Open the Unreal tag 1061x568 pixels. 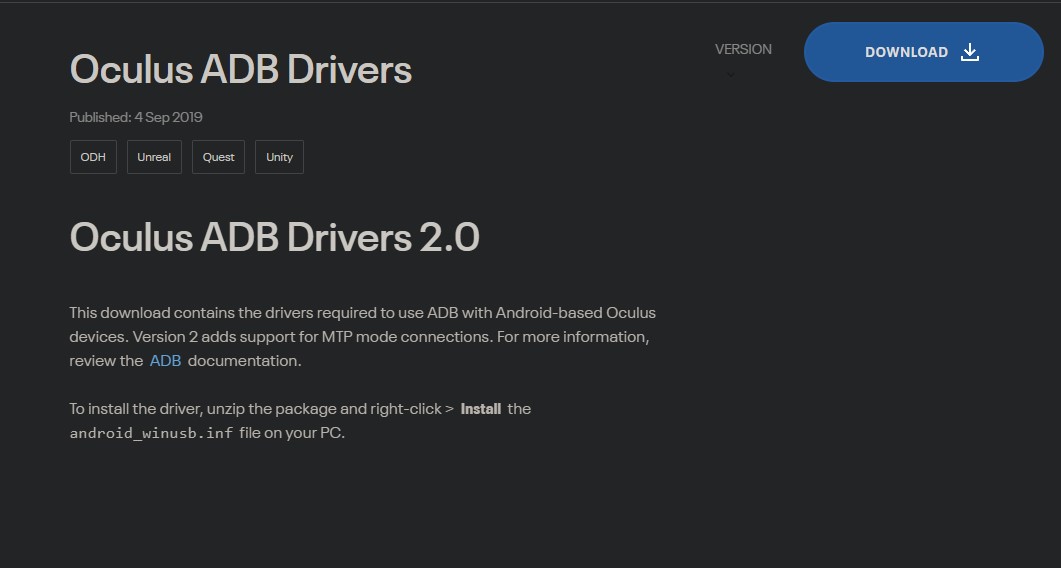(x=154, y=157)
